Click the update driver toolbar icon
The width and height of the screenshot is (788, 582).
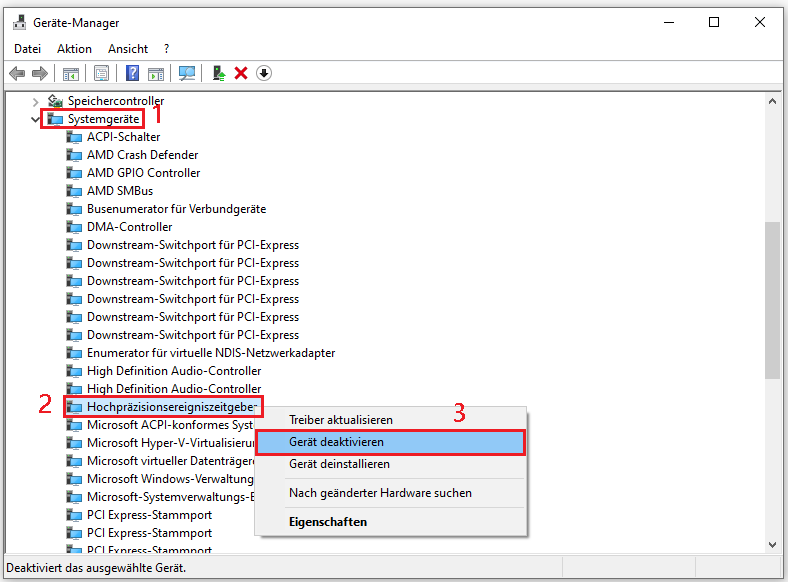coord(218,73)
